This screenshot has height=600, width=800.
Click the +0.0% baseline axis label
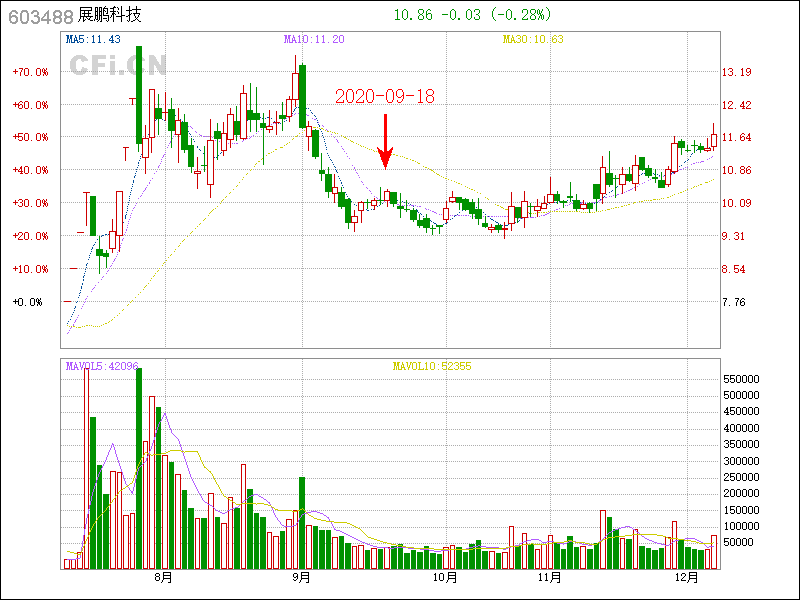(28, 301)
